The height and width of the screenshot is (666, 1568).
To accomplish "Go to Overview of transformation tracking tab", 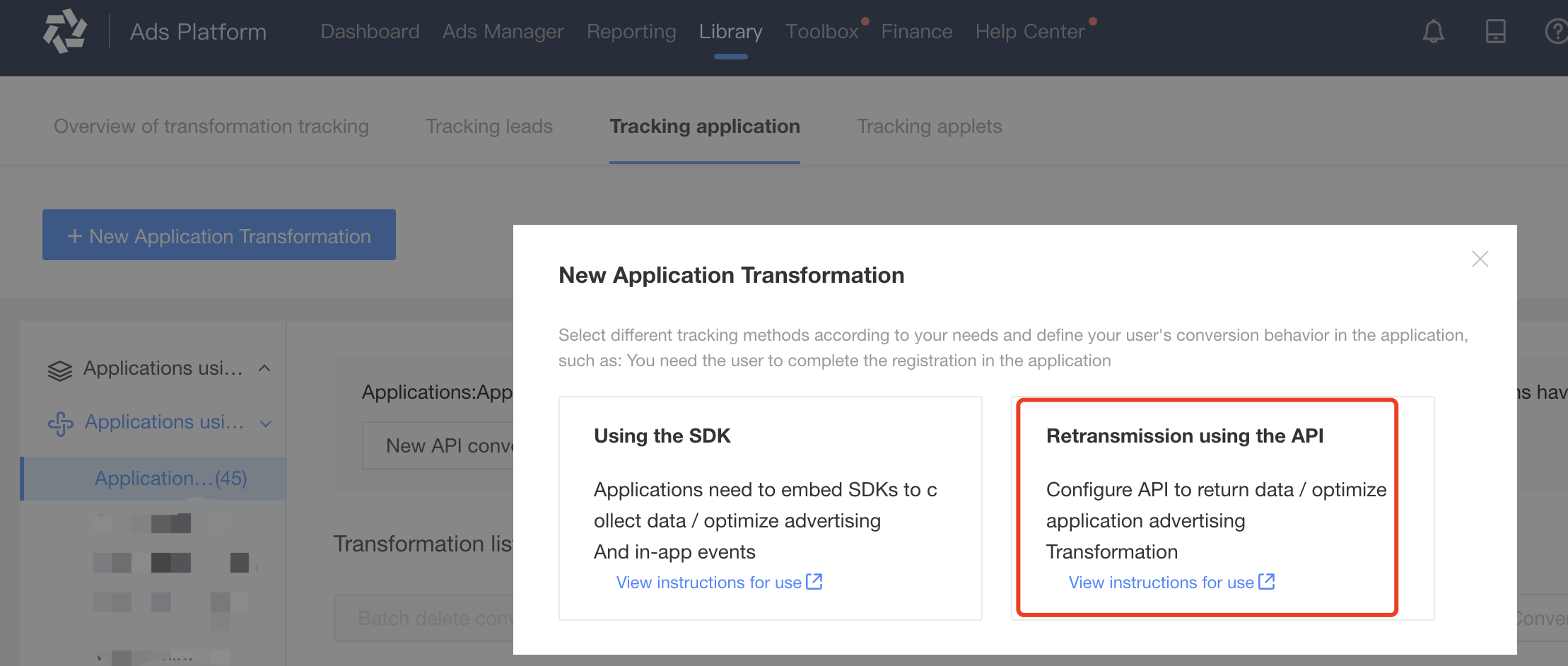I will click(211, 127).
